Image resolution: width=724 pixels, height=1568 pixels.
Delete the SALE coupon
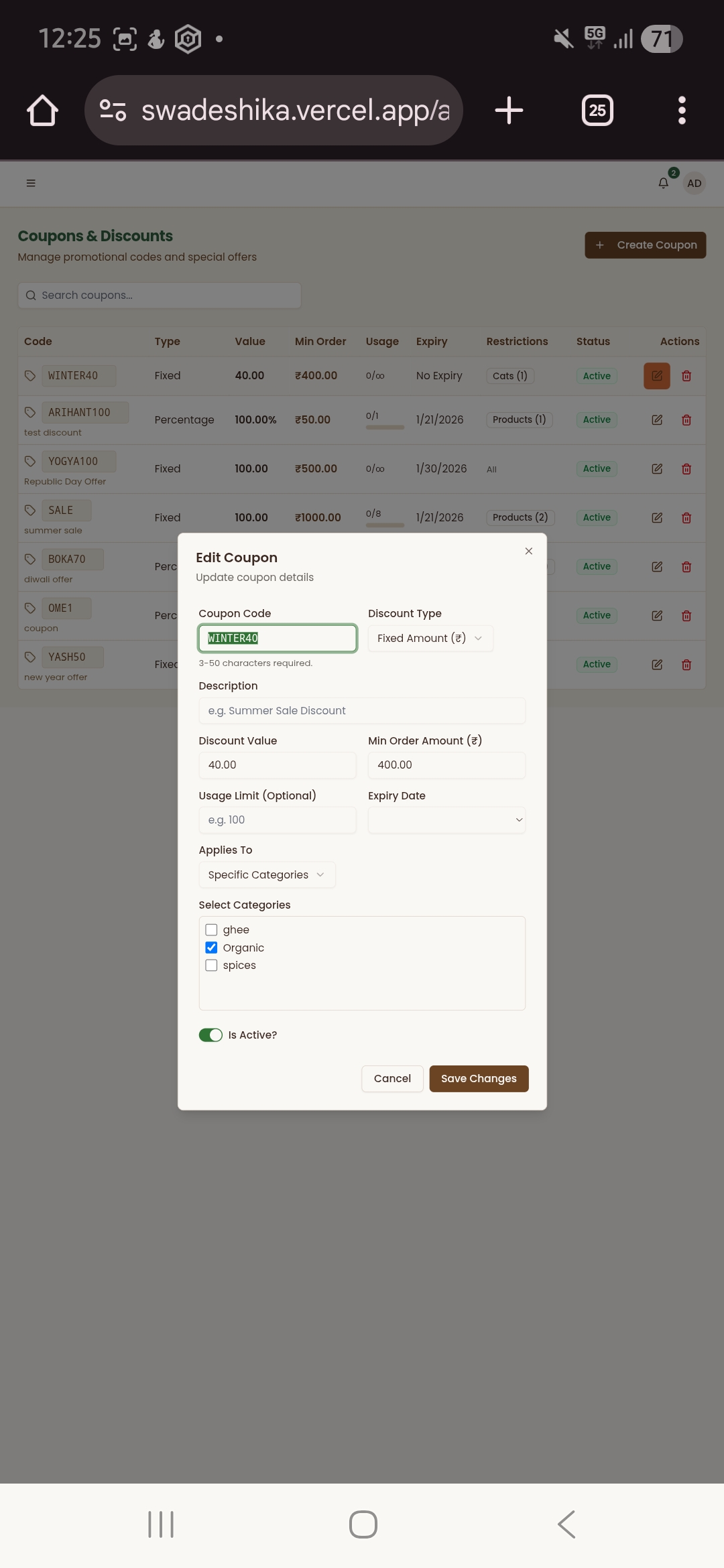pos(686,518)
